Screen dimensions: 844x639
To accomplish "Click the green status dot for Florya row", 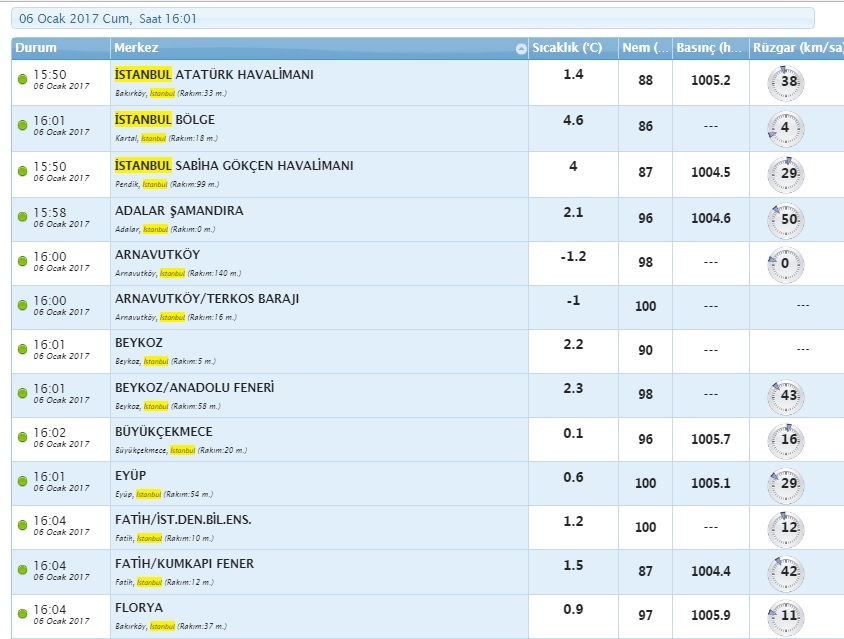I will pyautogui.click(x=22, y=614).
